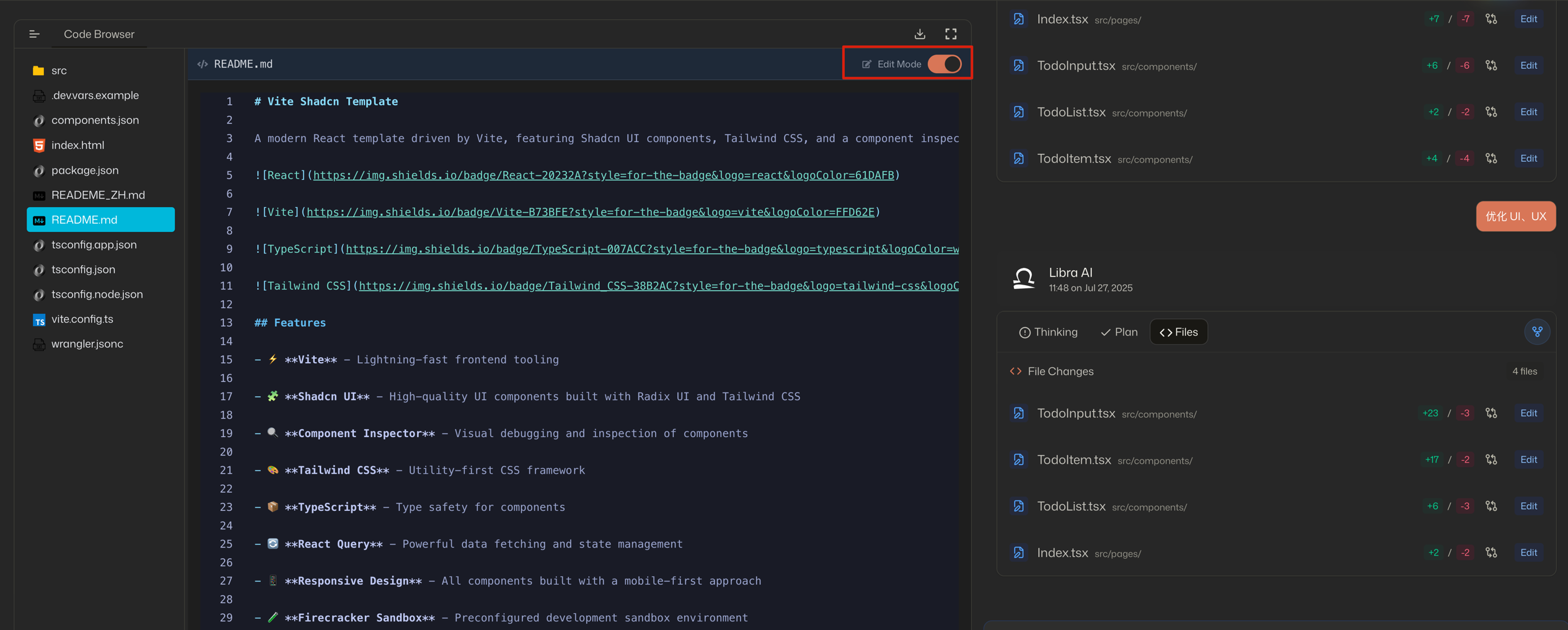Switch to the Thinking tab
The image size is (1568, 630).
(1048, 332)
